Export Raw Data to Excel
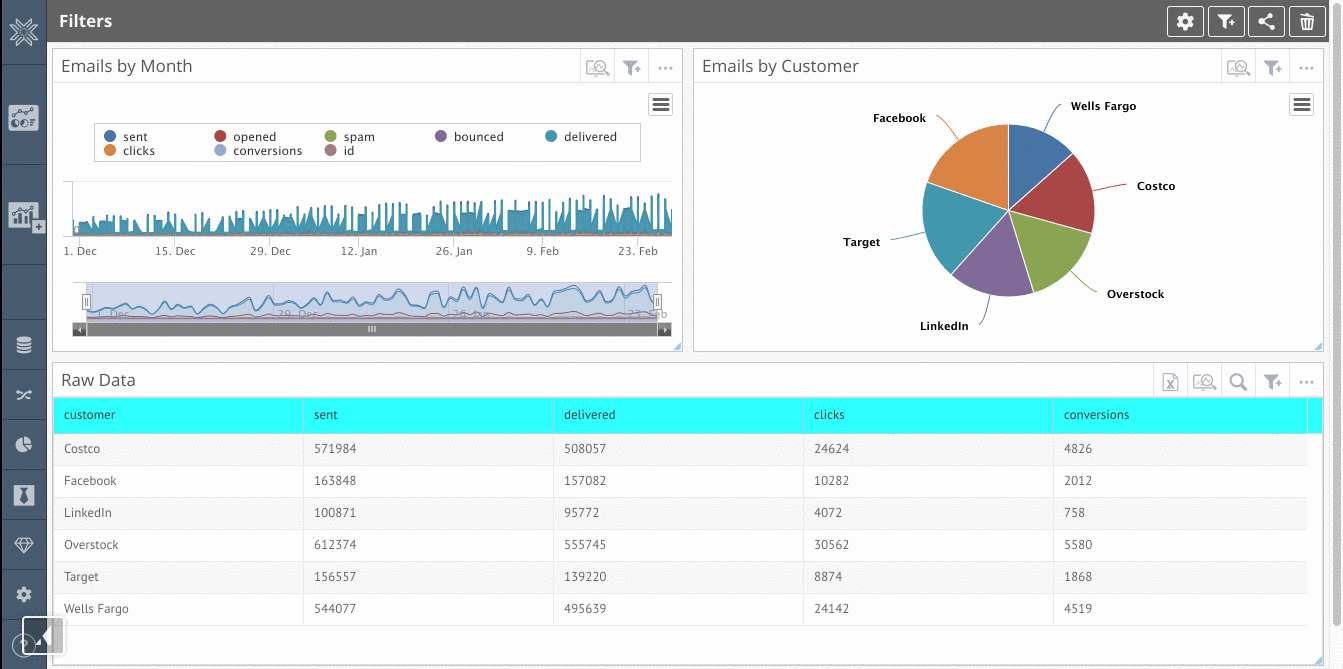The image size is (1343, 669). coord(1170,381)
